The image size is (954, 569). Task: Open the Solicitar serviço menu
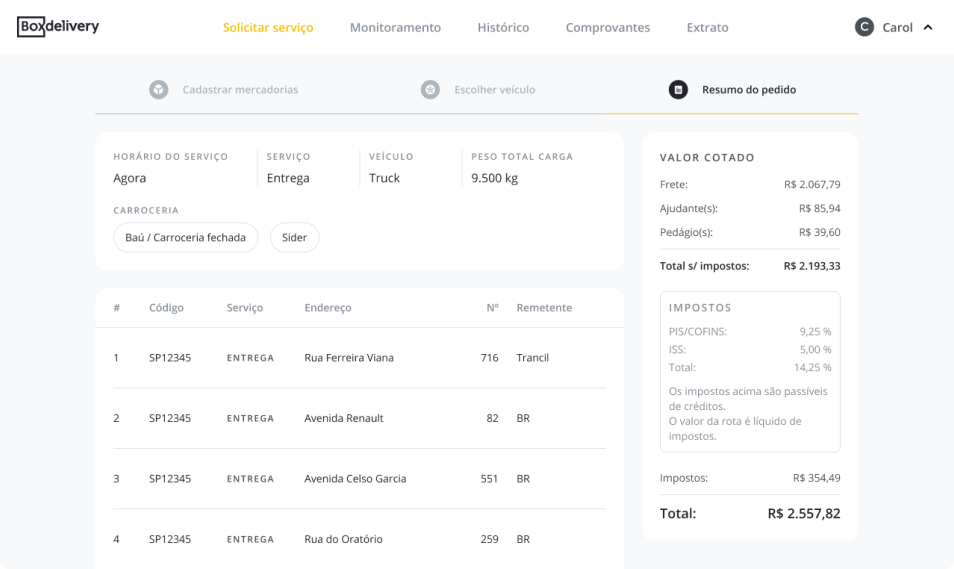268,28
